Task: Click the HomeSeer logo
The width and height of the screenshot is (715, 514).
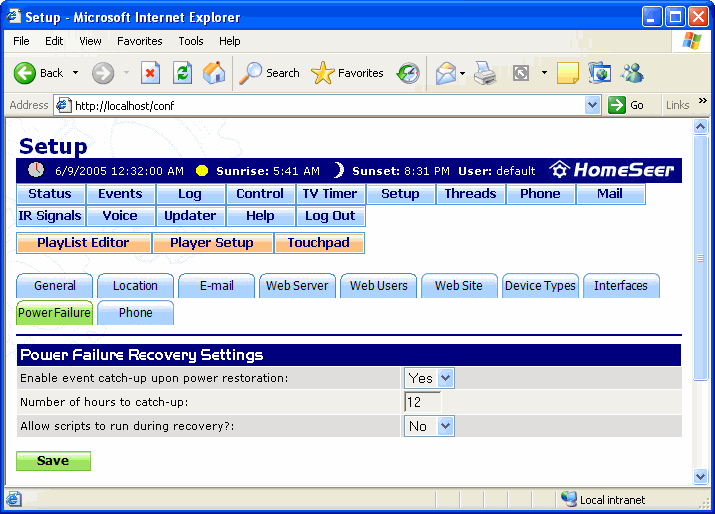Action: [x=612, y=170]
